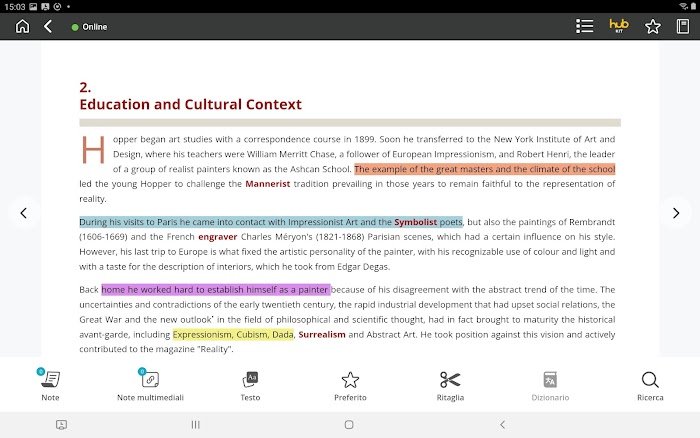Check the Online status indicator

pos(89,27)
